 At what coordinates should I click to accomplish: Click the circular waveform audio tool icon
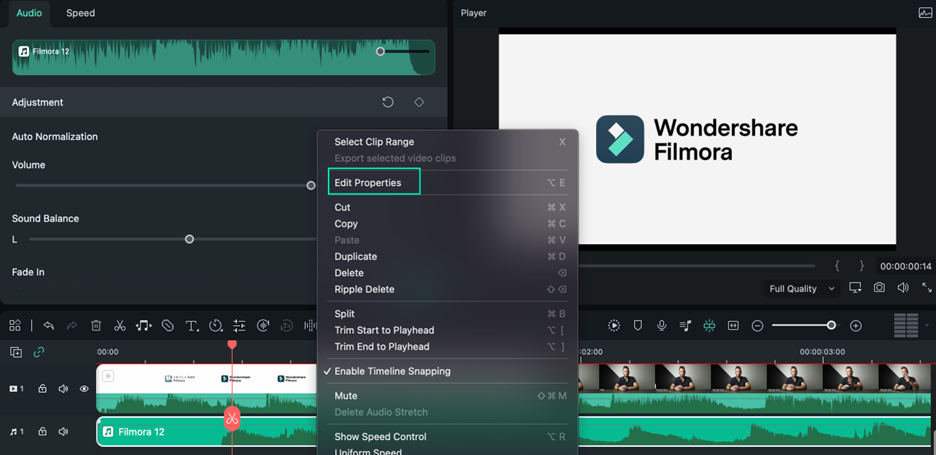(263, 325)
